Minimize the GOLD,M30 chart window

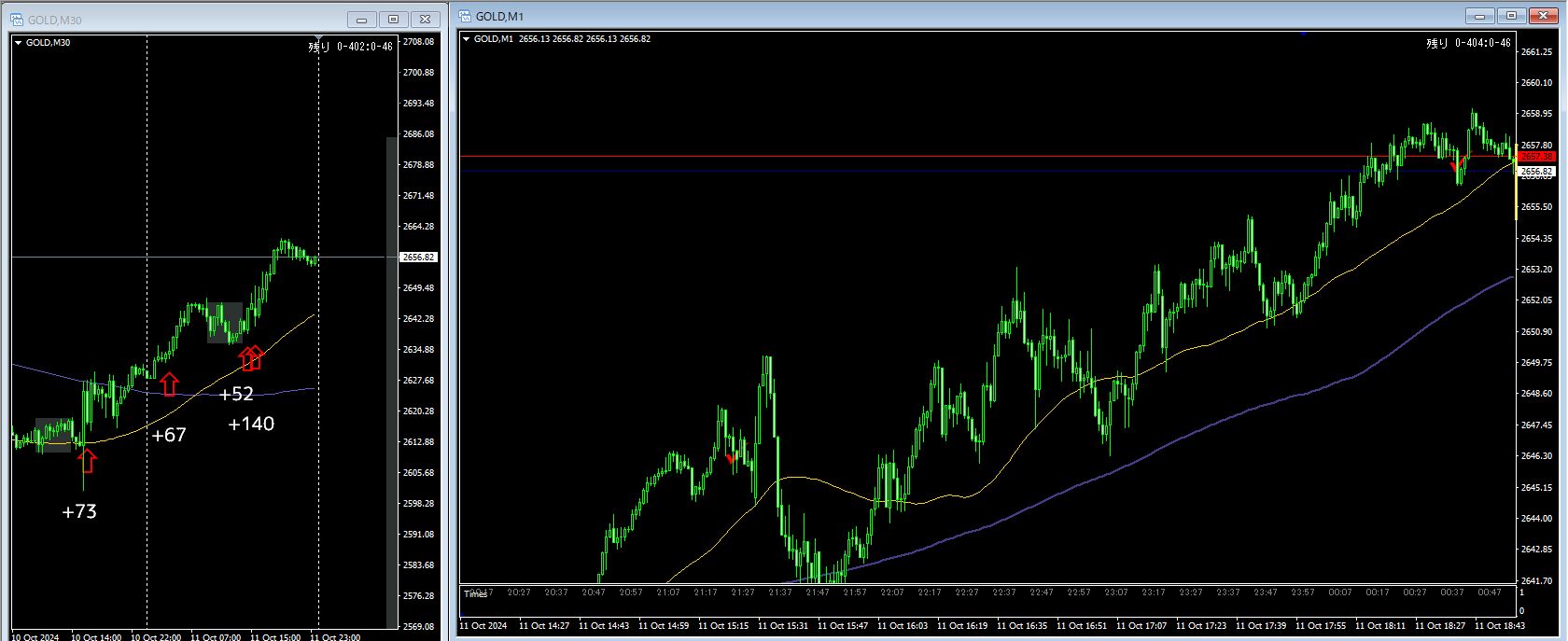point(363,20)
